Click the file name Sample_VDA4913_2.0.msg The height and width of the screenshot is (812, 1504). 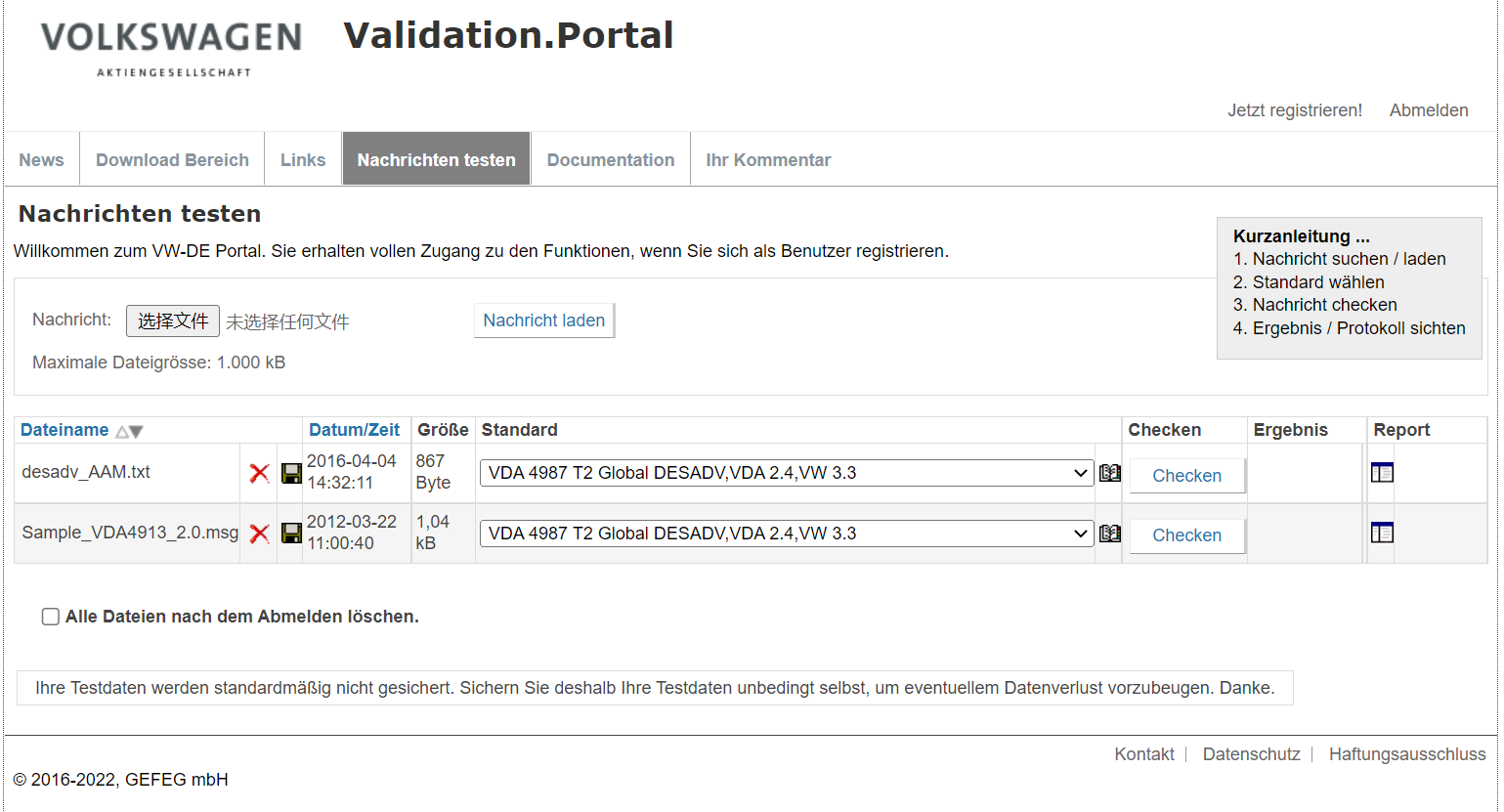pos(130,533)
